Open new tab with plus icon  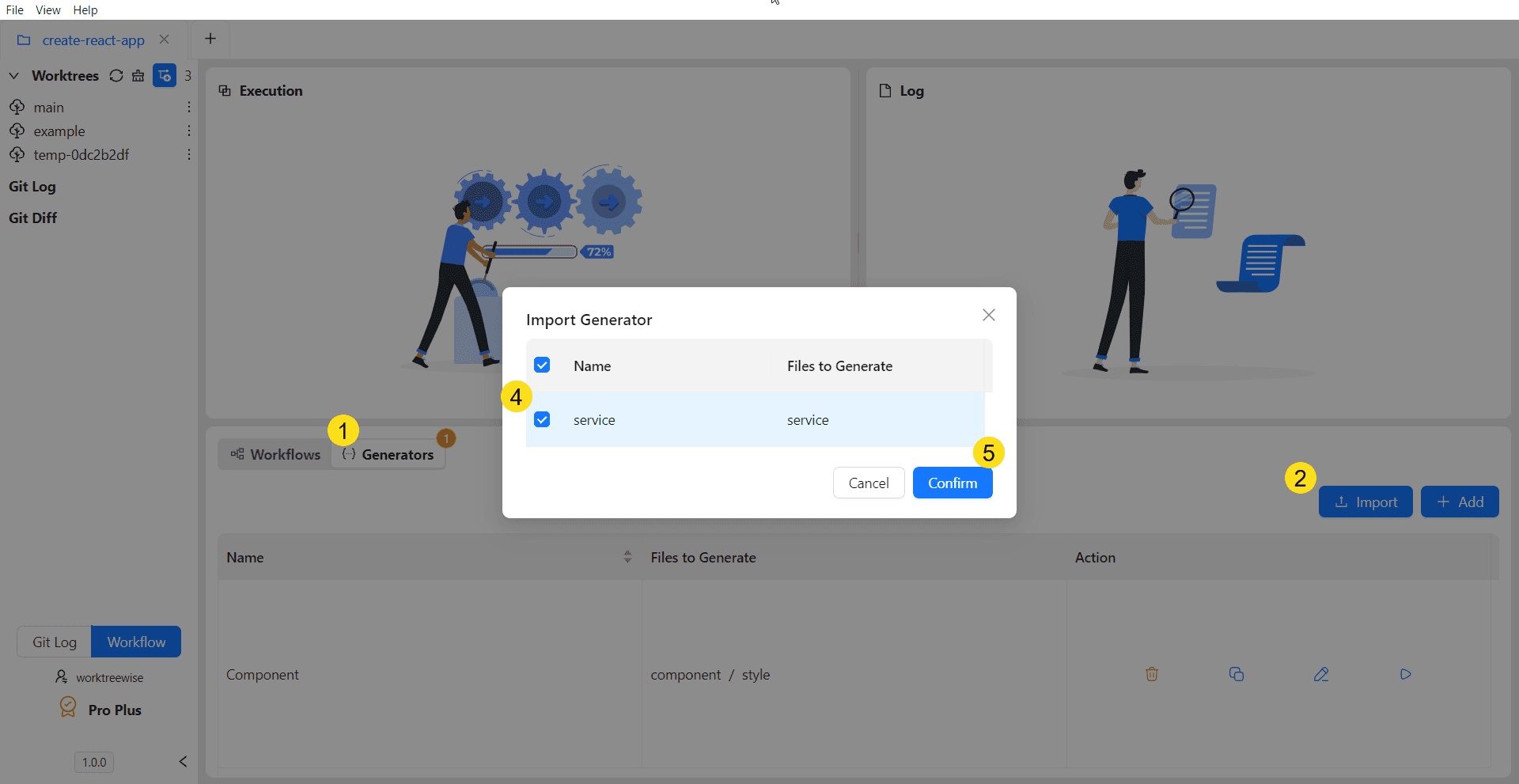click(210, 39)
